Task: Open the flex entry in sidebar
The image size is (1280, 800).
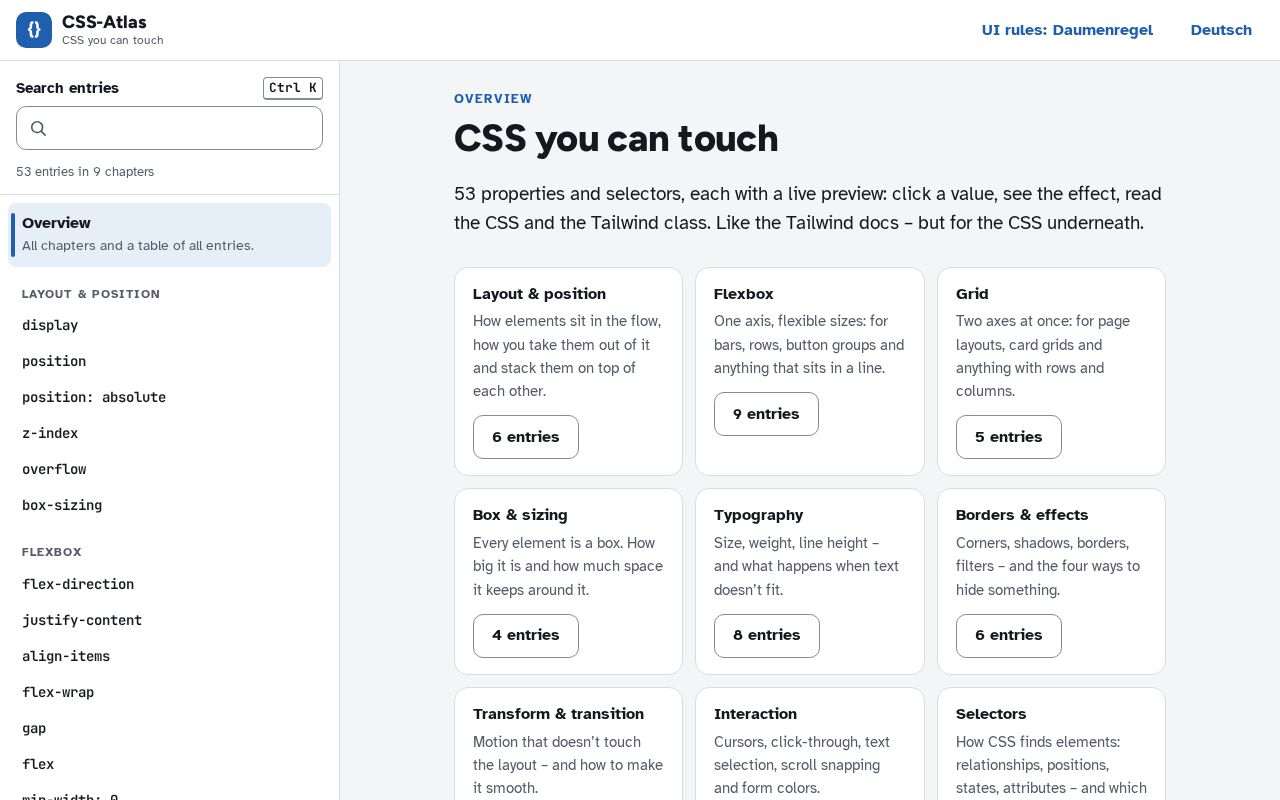Action: 169,764
